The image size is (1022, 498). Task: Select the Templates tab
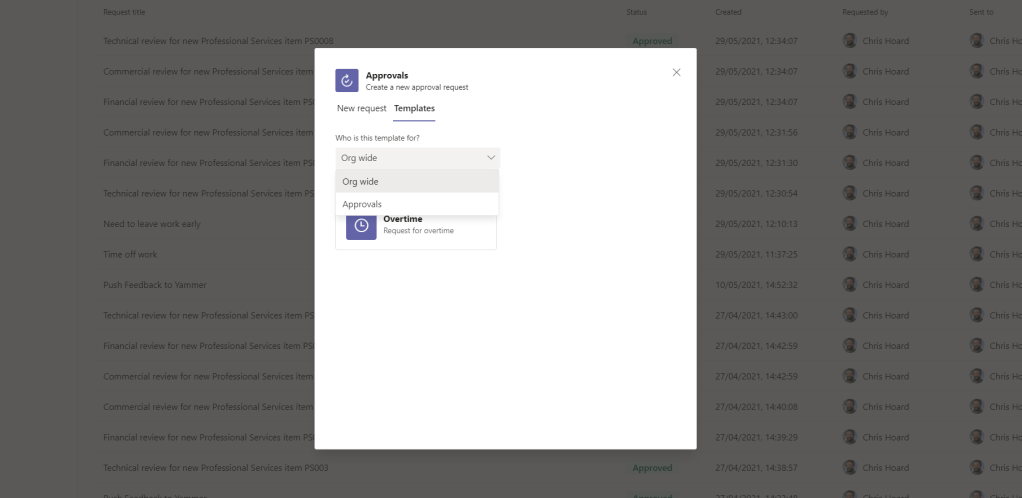pyautogui.click(x=414, y=108)
